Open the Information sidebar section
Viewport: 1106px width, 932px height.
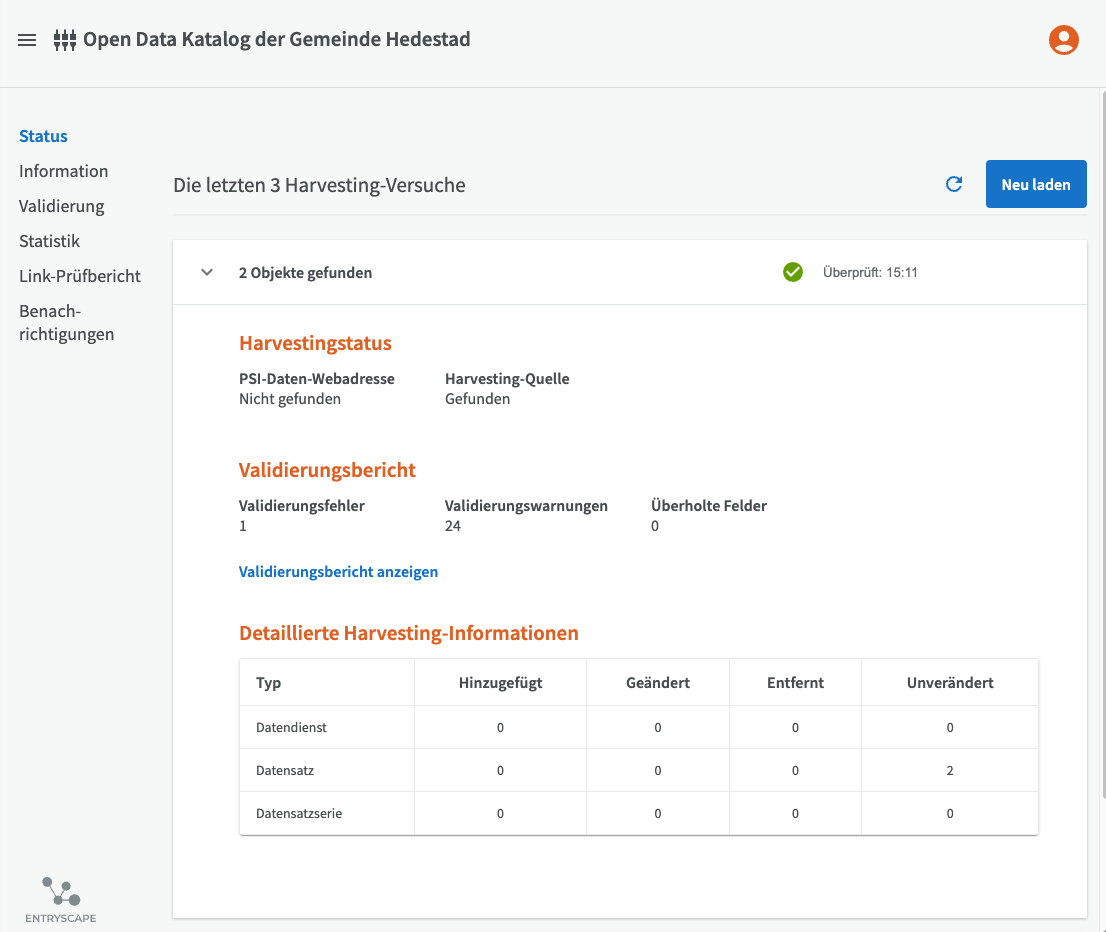(63, 171)
